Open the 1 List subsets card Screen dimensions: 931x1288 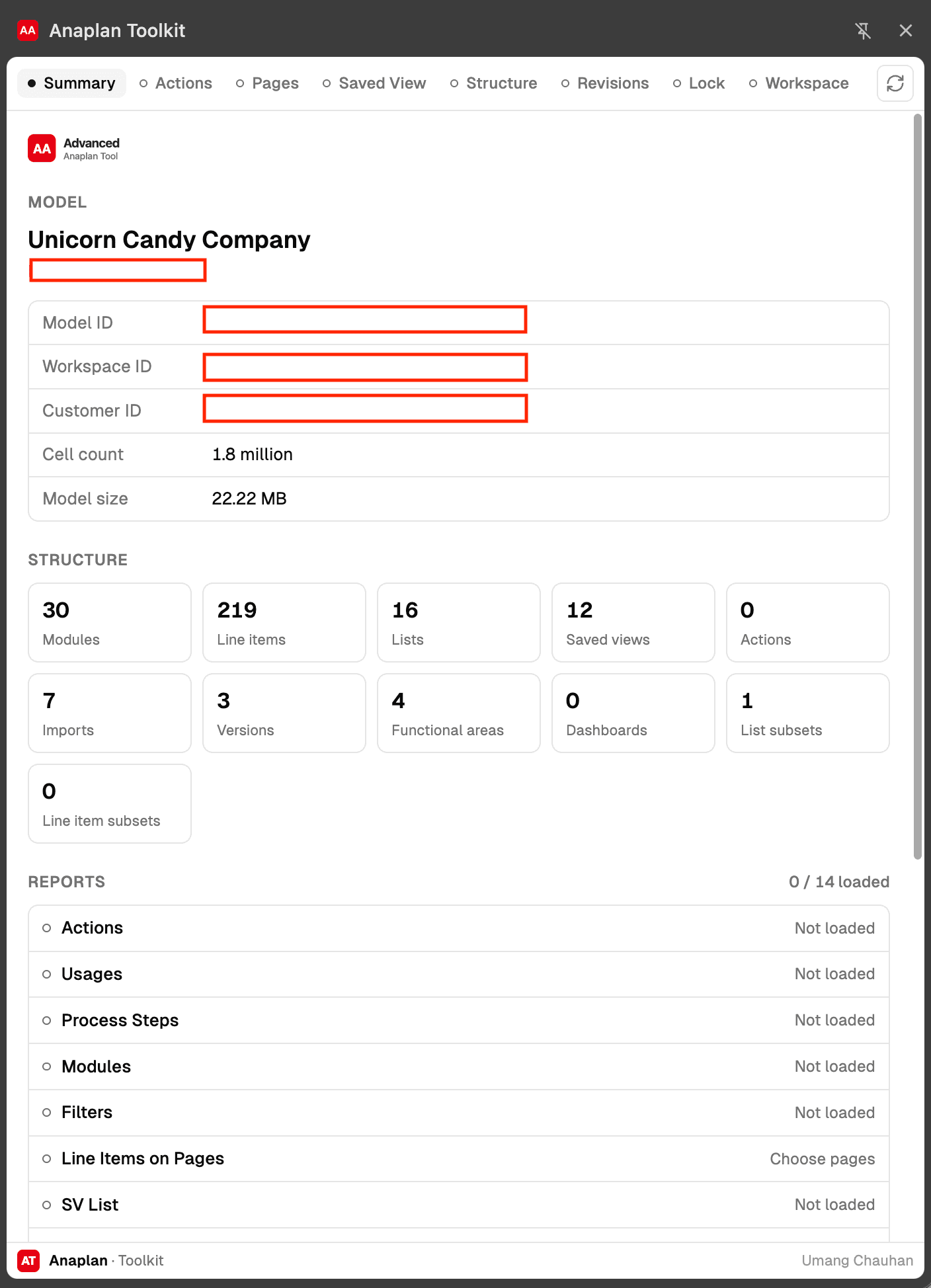coord(808,713)
